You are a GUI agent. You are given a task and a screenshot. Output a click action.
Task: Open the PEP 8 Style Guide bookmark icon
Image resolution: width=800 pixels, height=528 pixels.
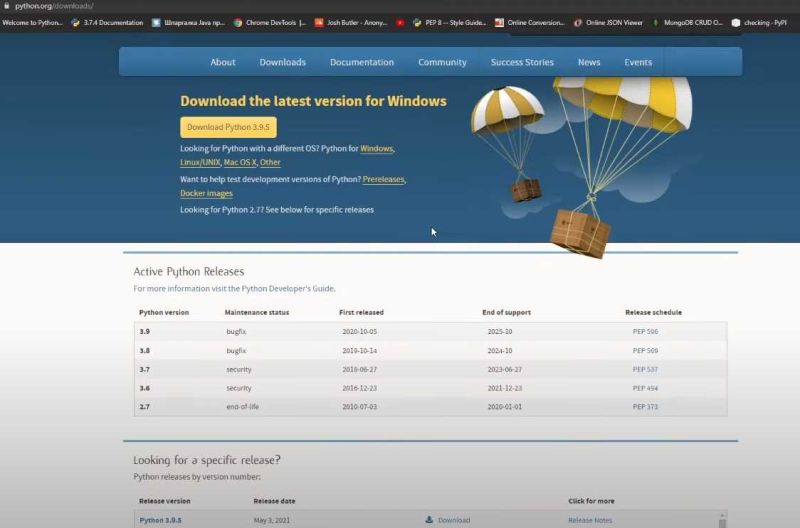pyautogui.click(x=417, y=23)
